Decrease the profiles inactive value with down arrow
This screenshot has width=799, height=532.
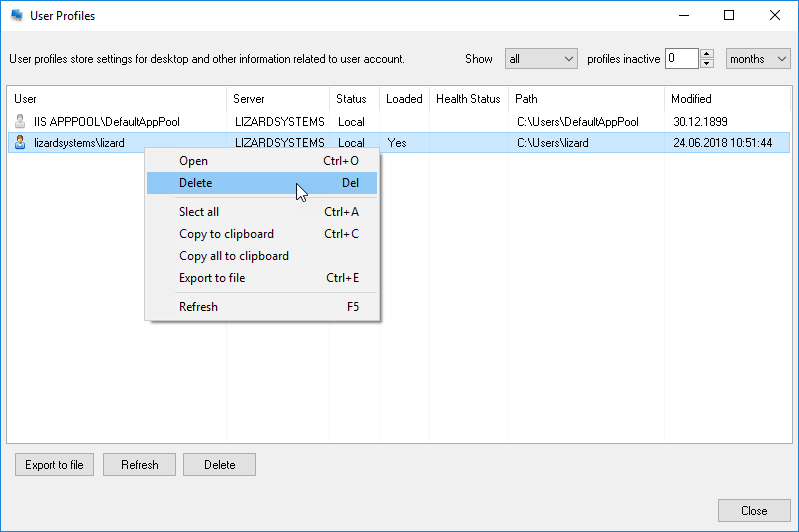click(707, 64)
